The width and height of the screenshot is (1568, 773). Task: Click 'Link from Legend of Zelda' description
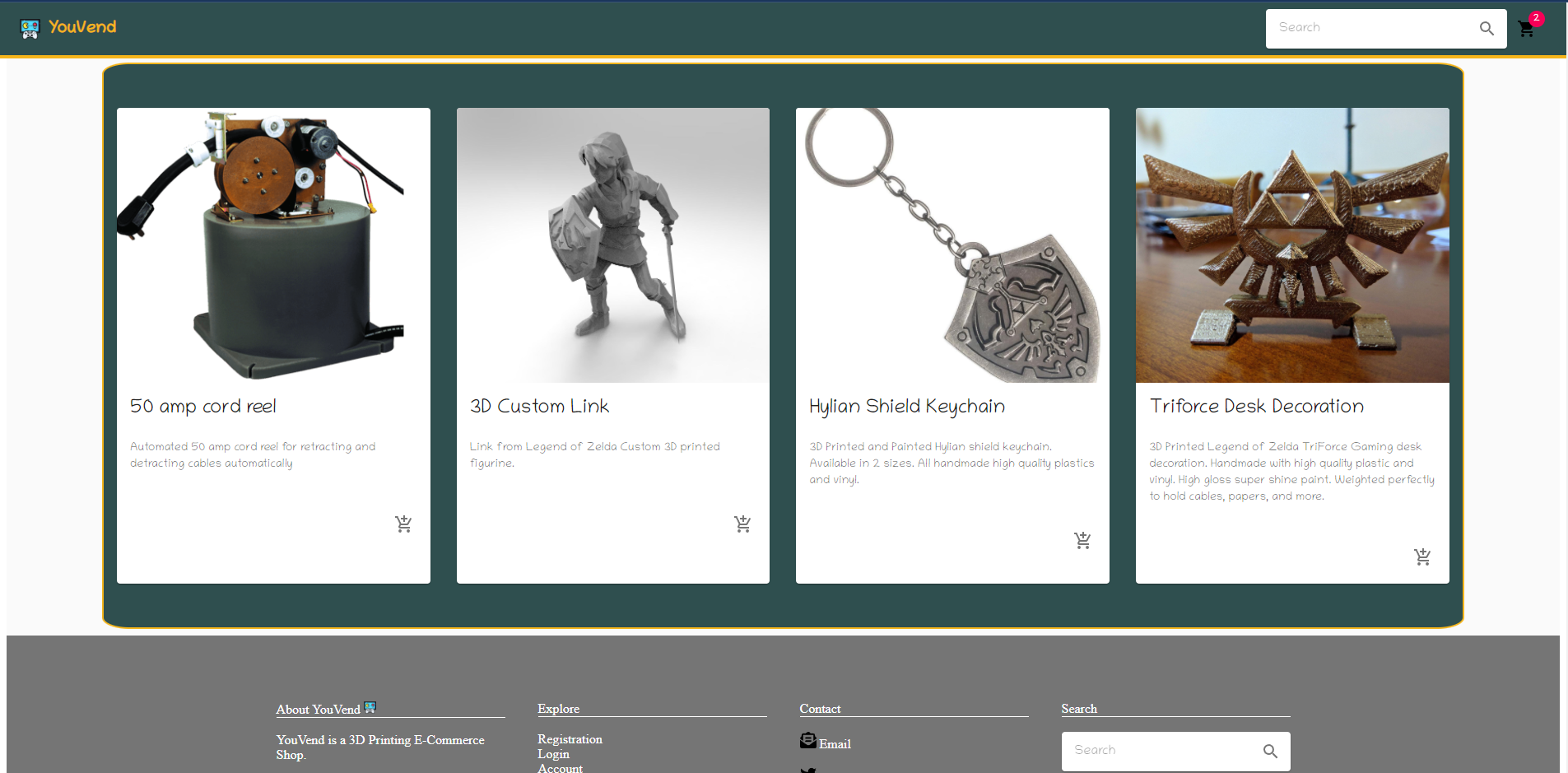point(594,455)
